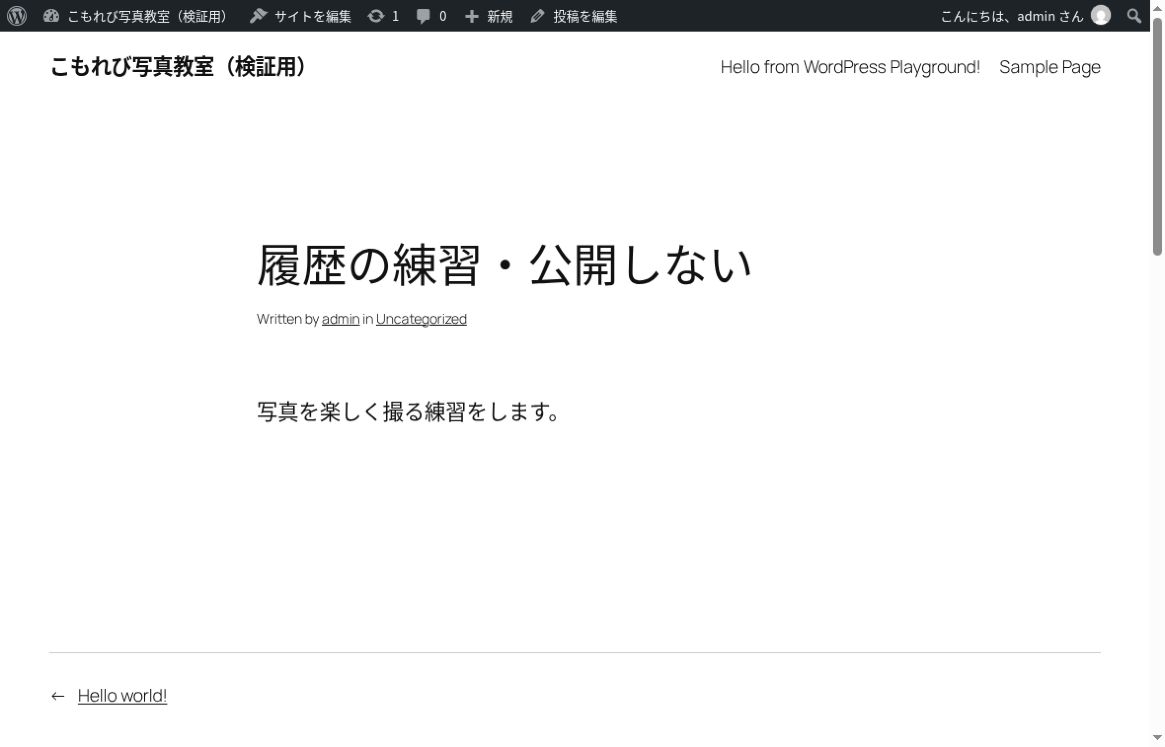Click the comments count 0
The image size is (1165, 747).
[x=443, y=16]
